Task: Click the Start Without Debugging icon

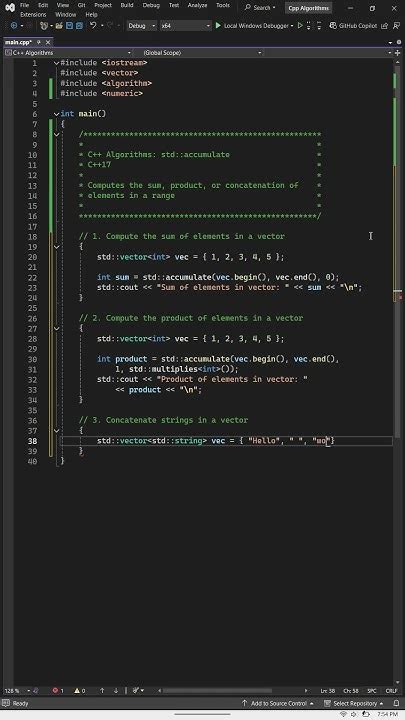Action: click(x=300, y=26)
